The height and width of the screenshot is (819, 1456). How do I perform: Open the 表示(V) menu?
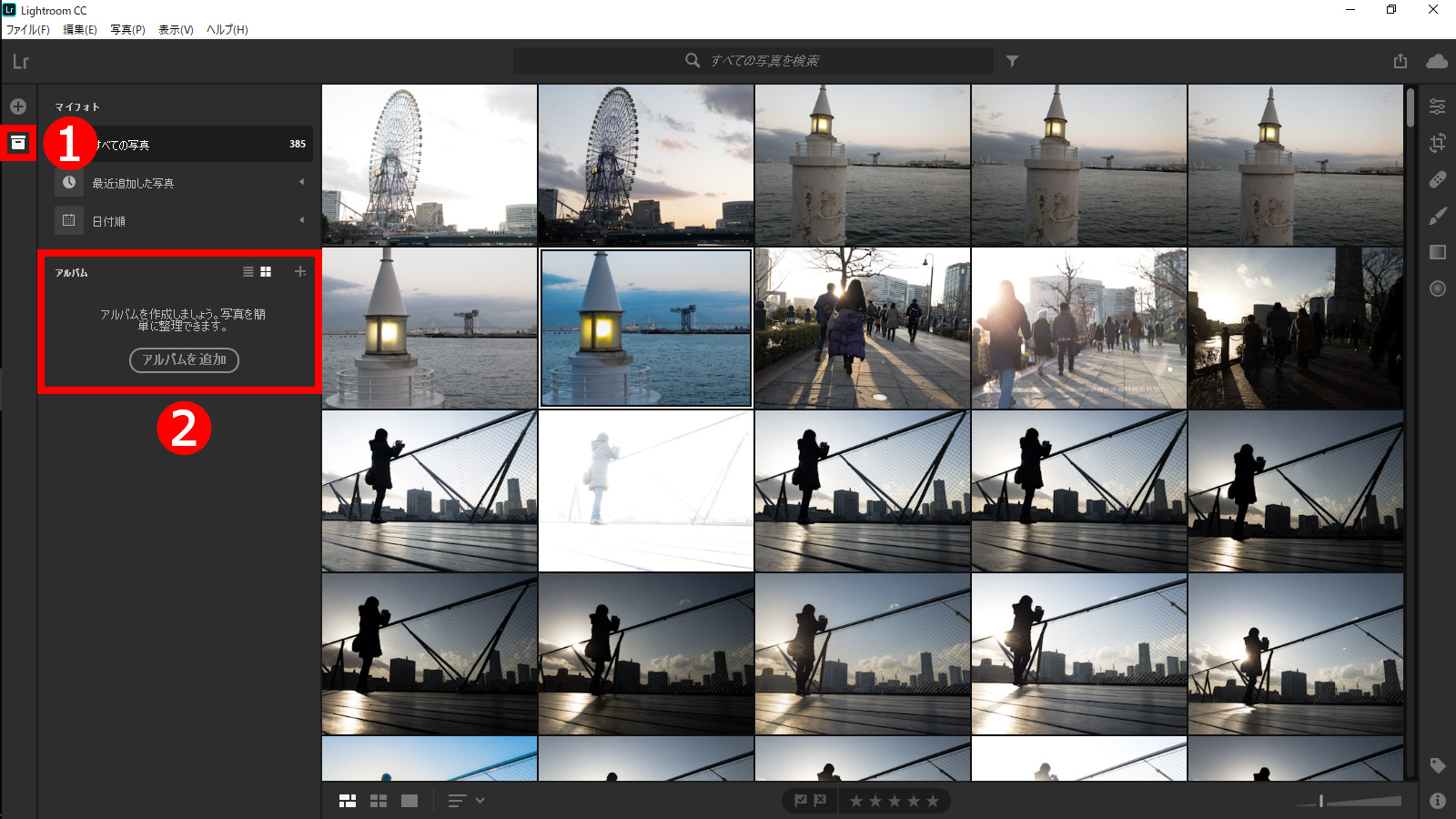176,30
